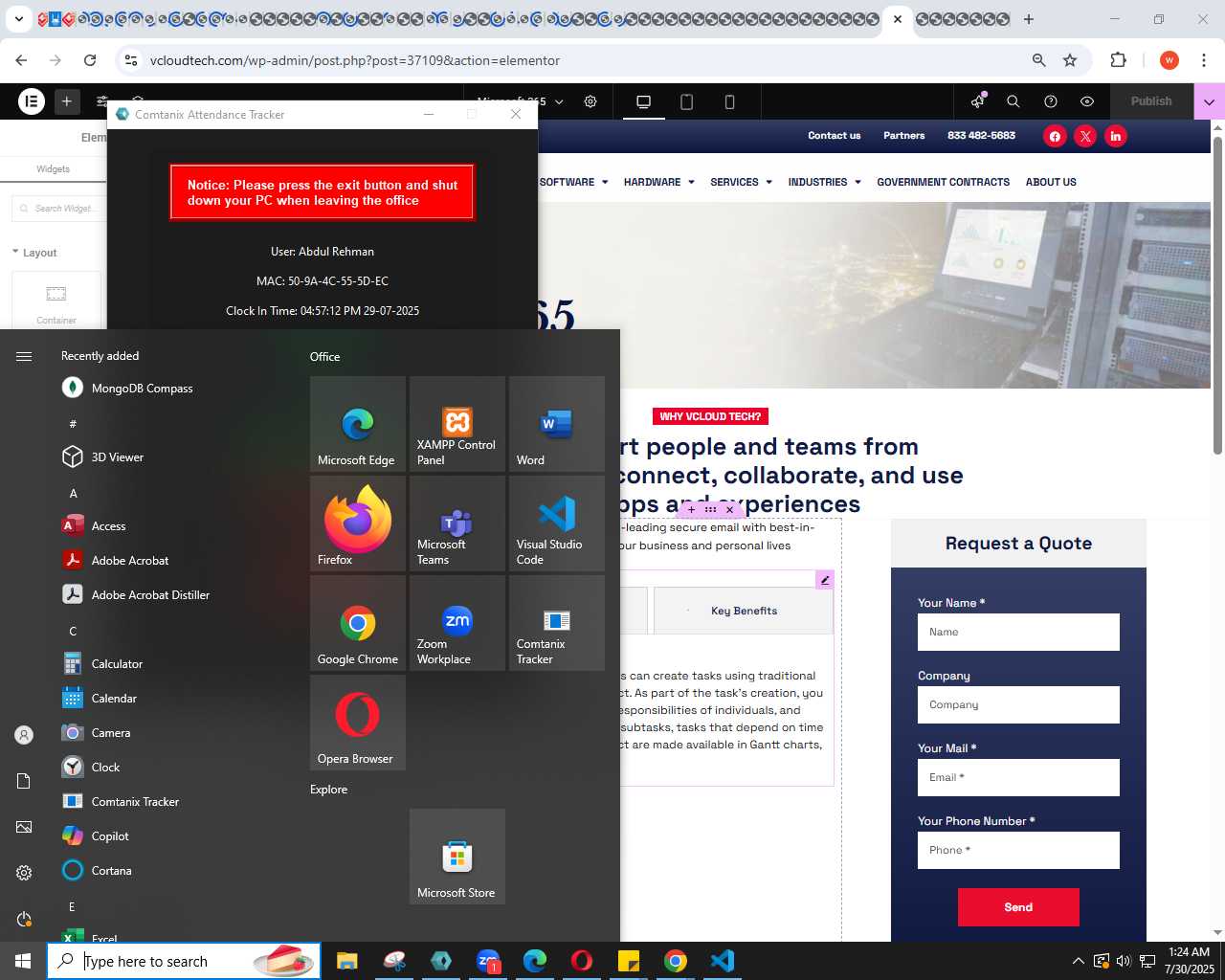Switch to tablet responsive view

(686, 101)
